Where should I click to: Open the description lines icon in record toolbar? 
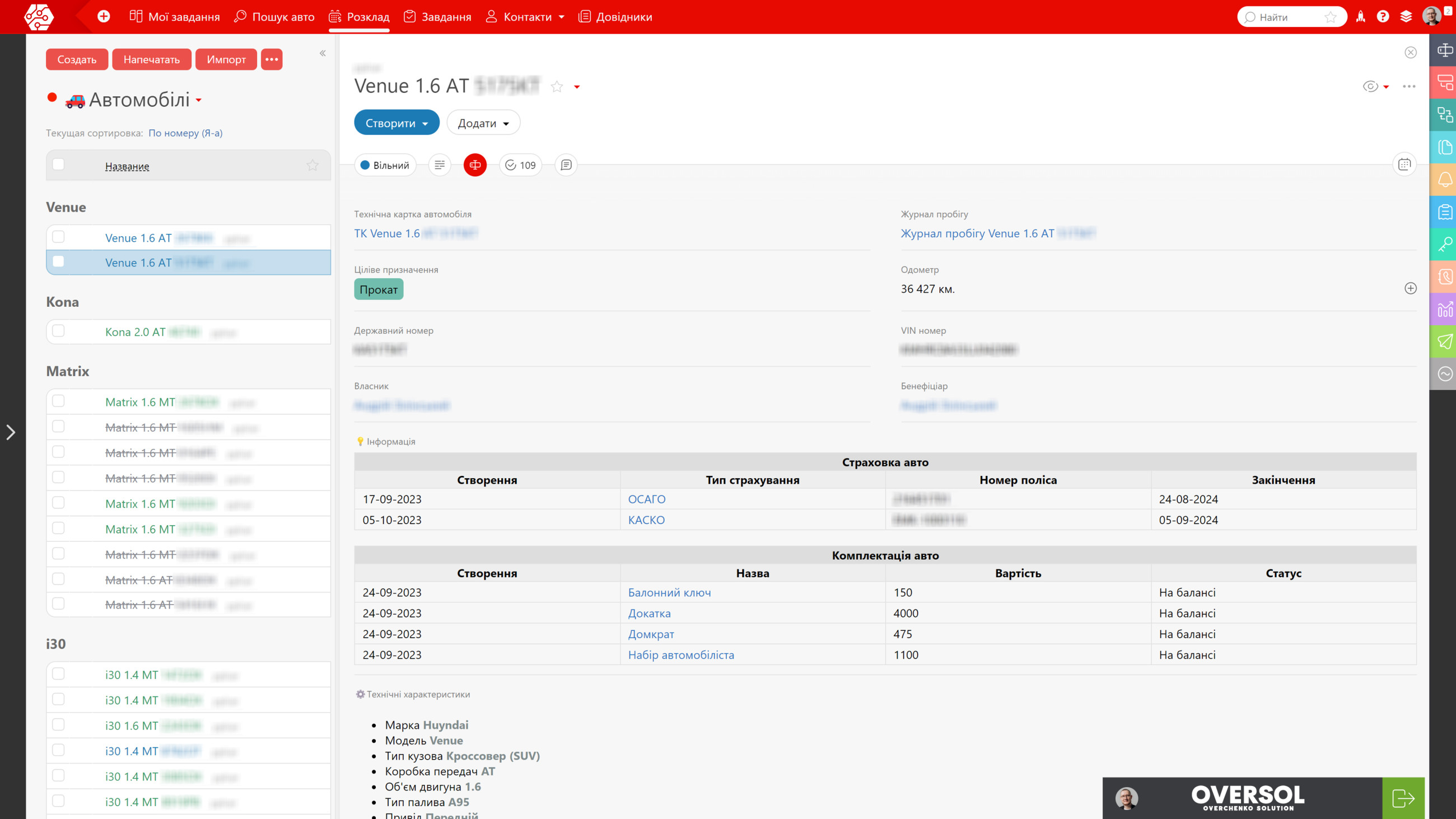(440, 165)
